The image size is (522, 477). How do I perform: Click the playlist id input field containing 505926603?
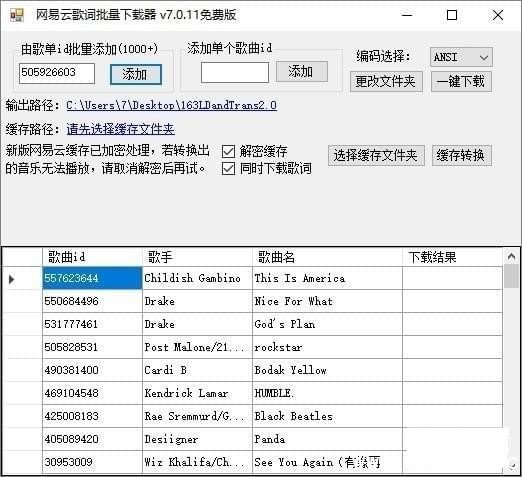[x=57, y=73]
